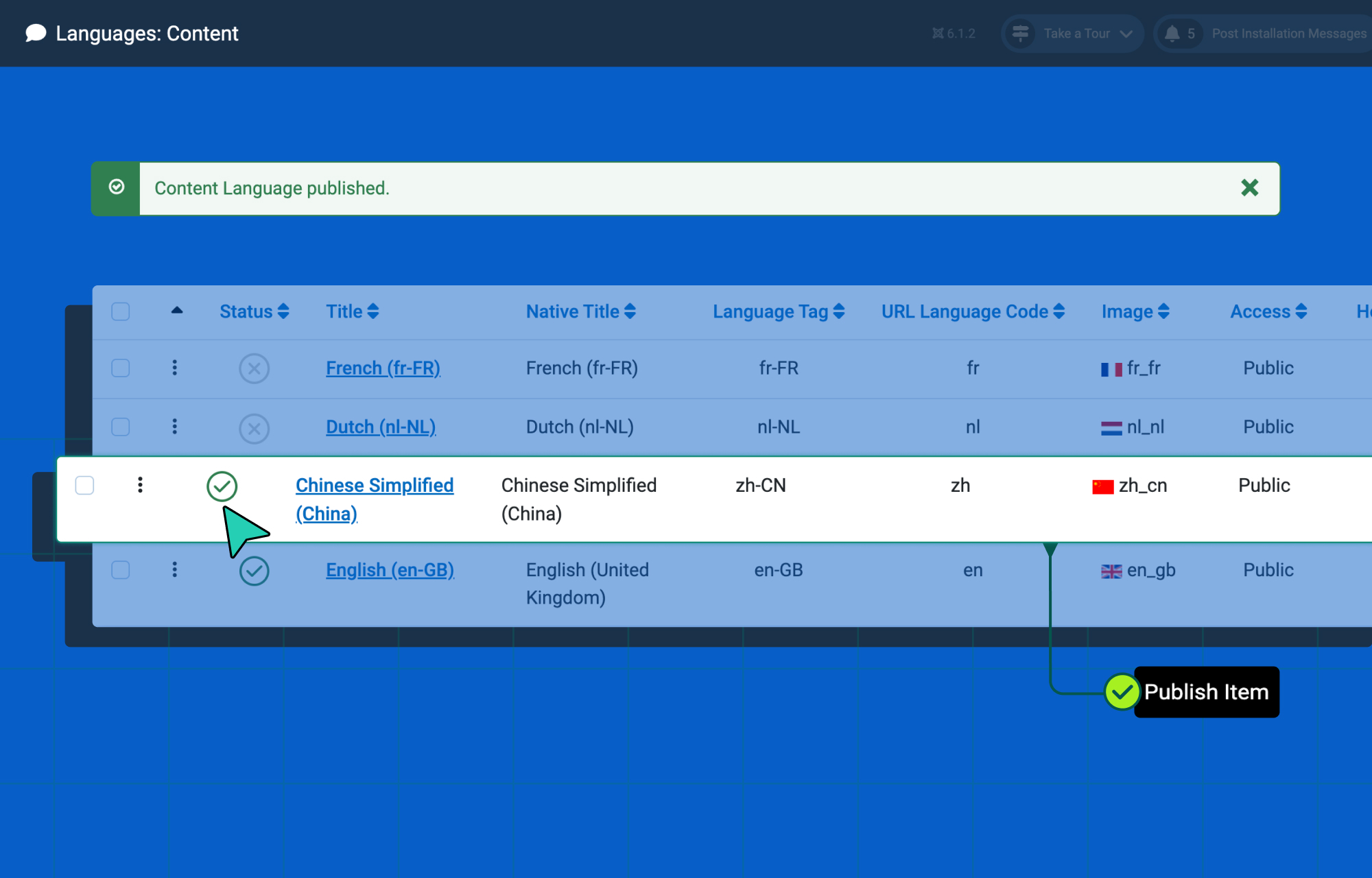Screen dimensions: 1372x878
Task: Click the Chinese flag image zh_cn
Action: [1102, 487]
